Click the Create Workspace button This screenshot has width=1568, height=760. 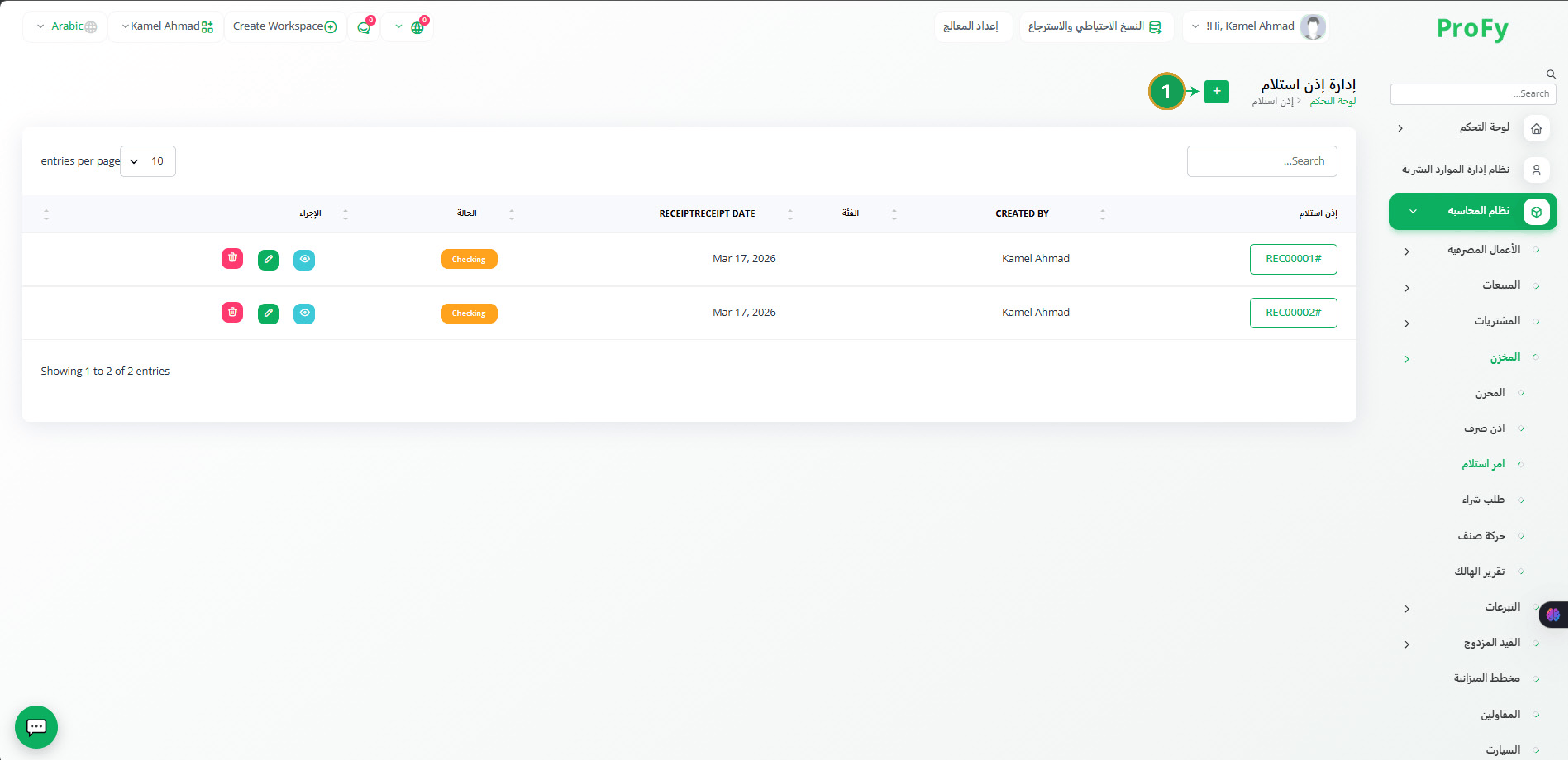click(285, 27)
